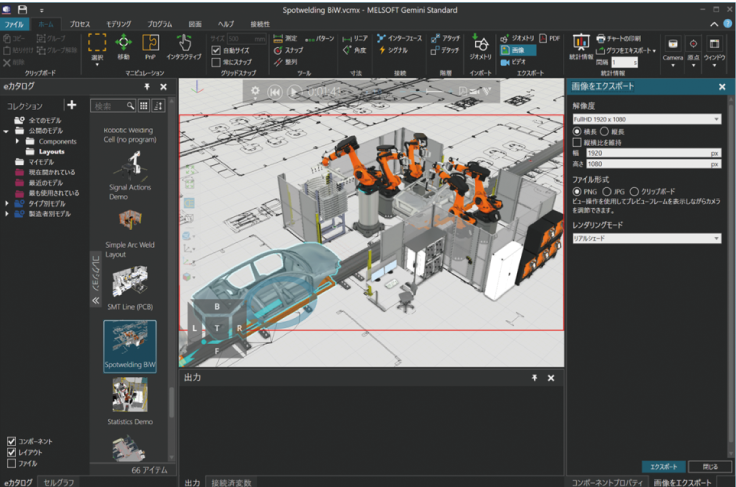Add a new collection with plus icon
This screenshot has height=487, width=736.
point(71,105)
